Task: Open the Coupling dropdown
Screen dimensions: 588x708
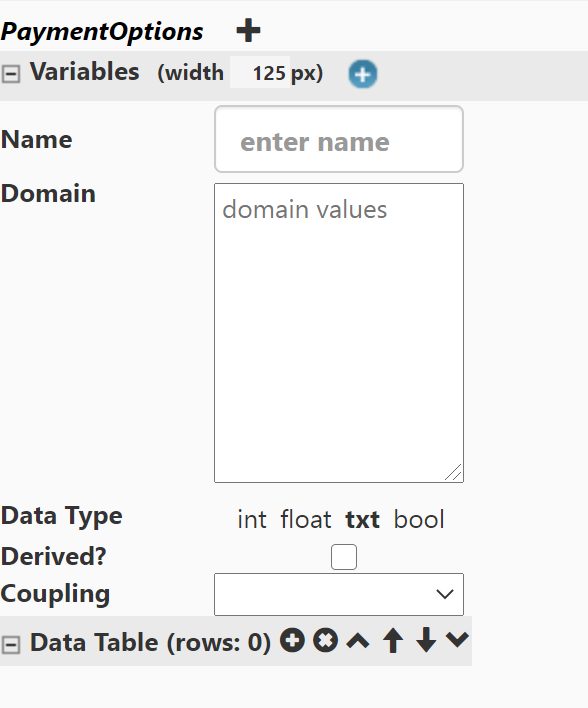Action: tap(339, 594)
